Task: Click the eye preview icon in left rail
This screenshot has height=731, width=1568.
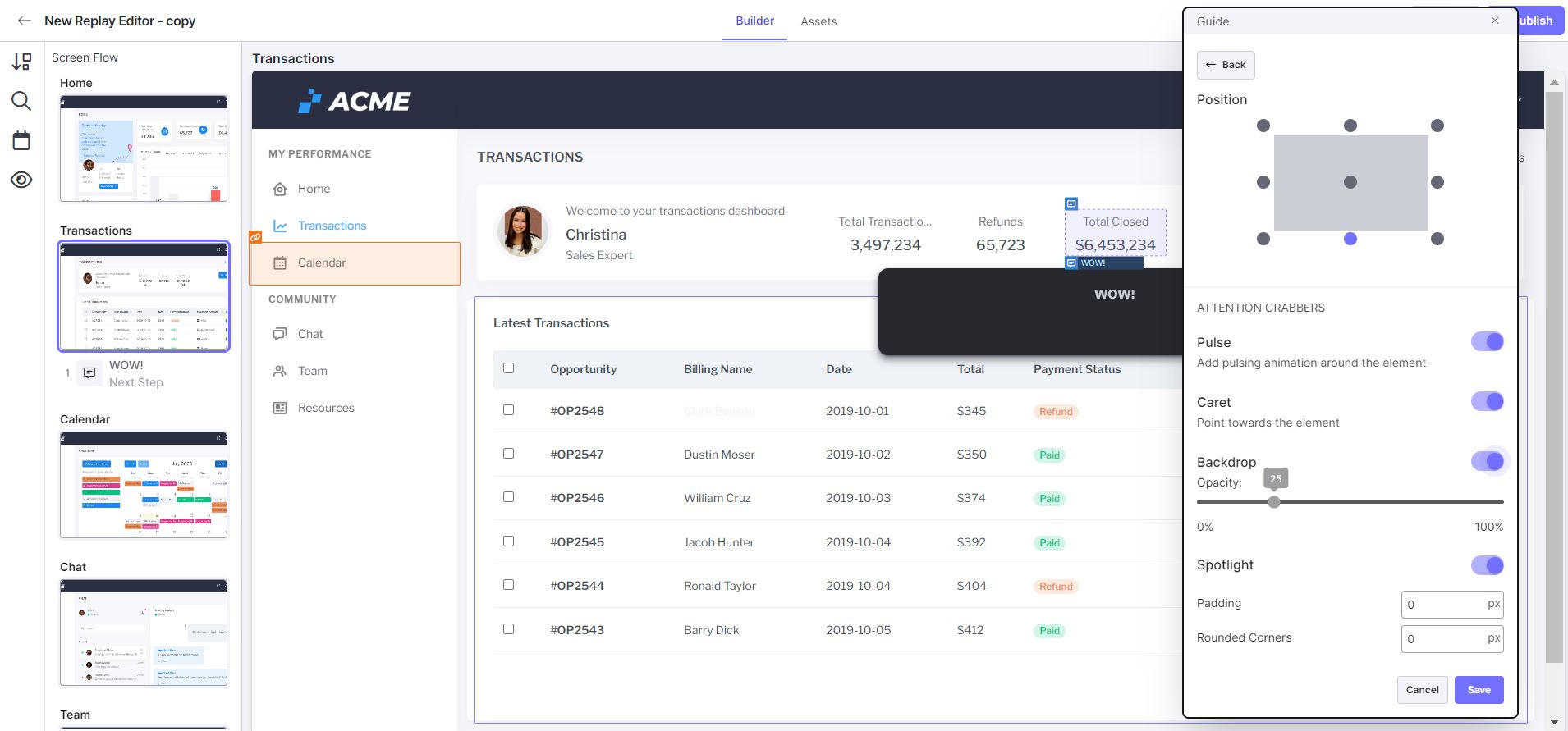Action: (21, 180)
